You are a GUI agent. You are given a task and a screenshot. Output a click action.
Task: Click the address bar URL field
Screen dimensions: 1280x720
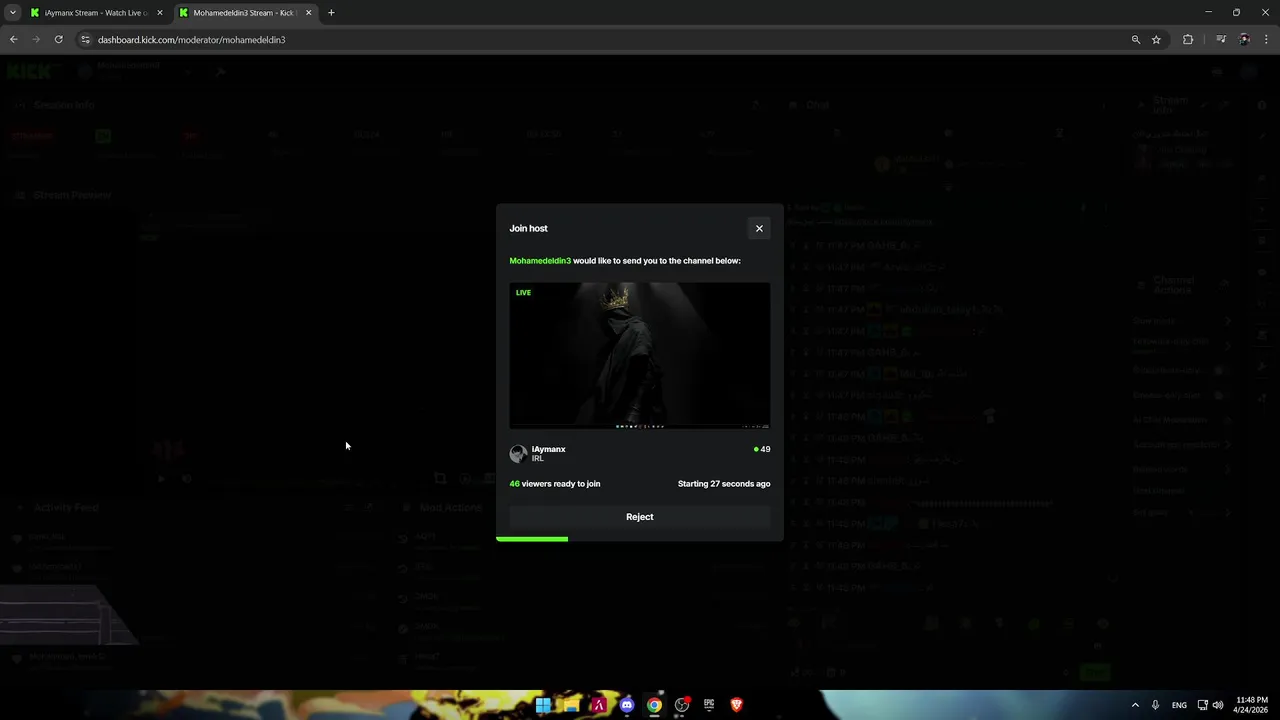coord(600,40)
